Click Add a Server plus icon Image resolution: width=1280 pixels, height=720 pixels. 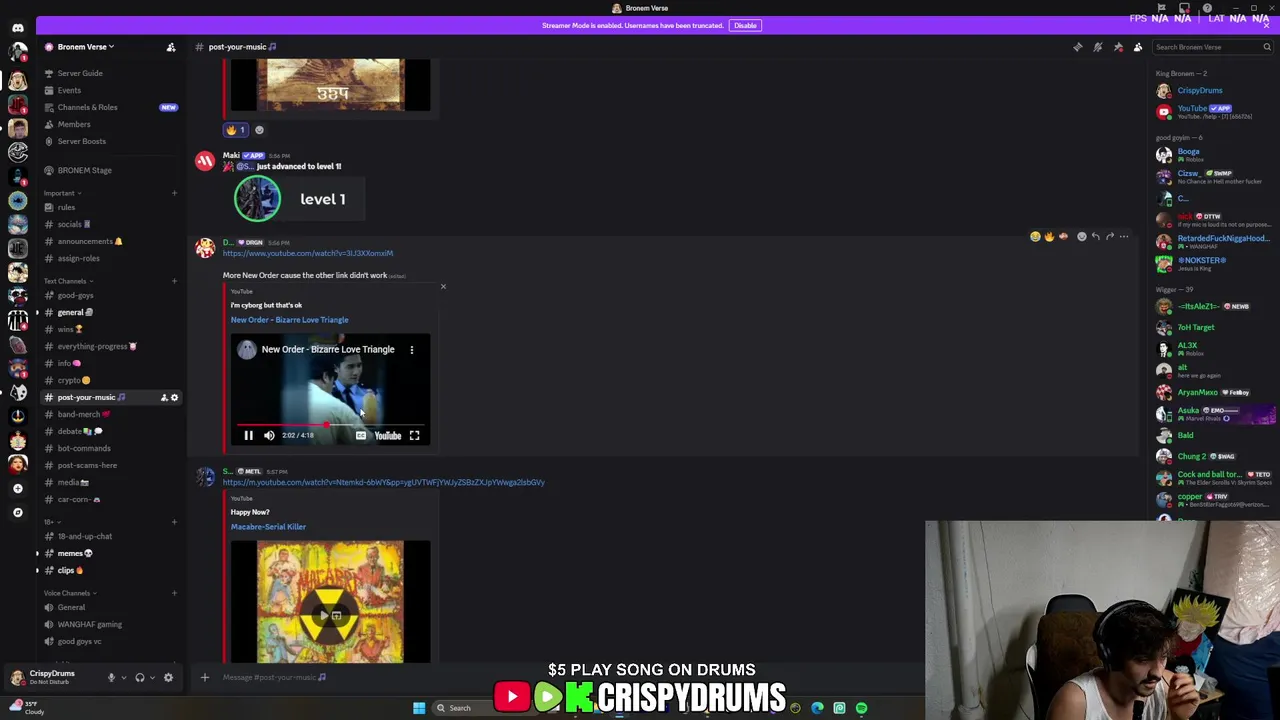pos(18,488)
